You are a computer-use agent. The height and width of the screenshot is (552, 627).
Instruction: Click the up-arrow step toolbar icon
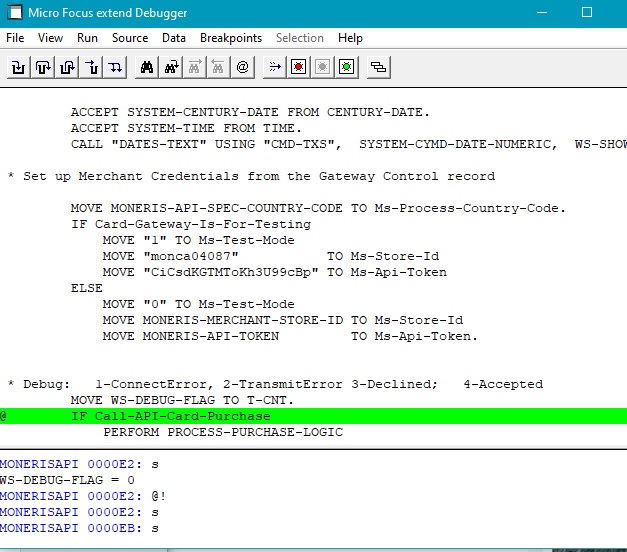coord(91,67)
